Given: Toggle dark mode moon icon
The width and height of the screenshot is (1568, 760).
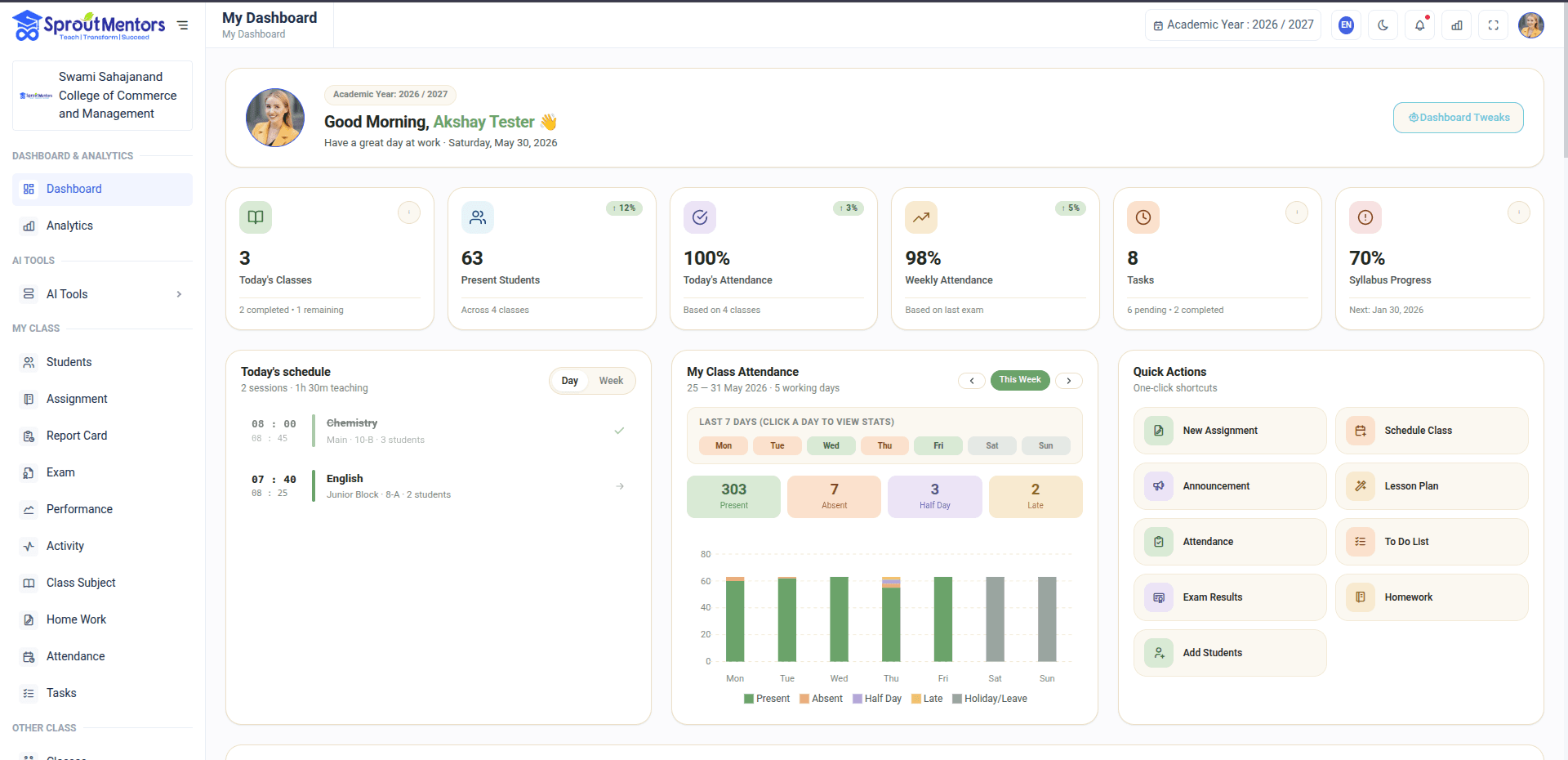Looking at the screenshot, I should pyautogui.click(x=1383, y=25).
